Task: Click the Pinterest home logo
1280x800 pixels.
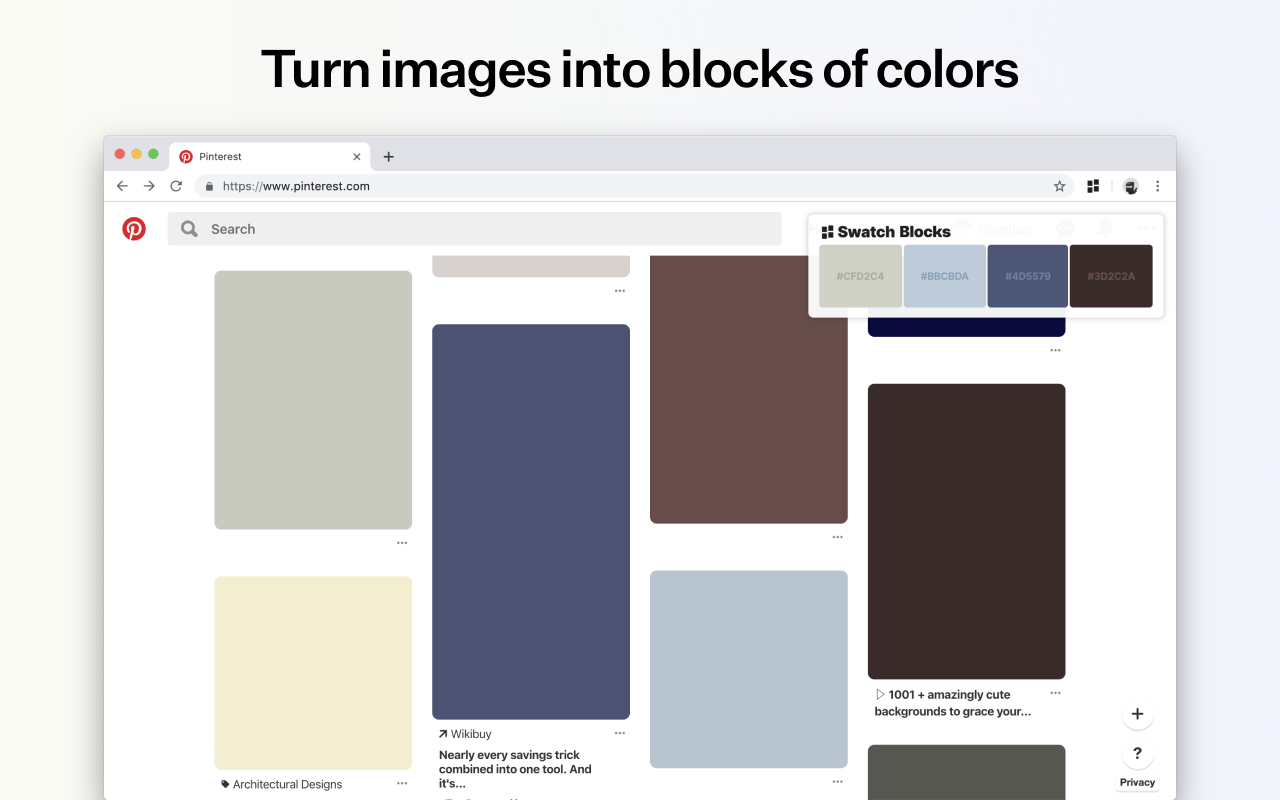Action: pyautogui.click(x=135, y=228)
